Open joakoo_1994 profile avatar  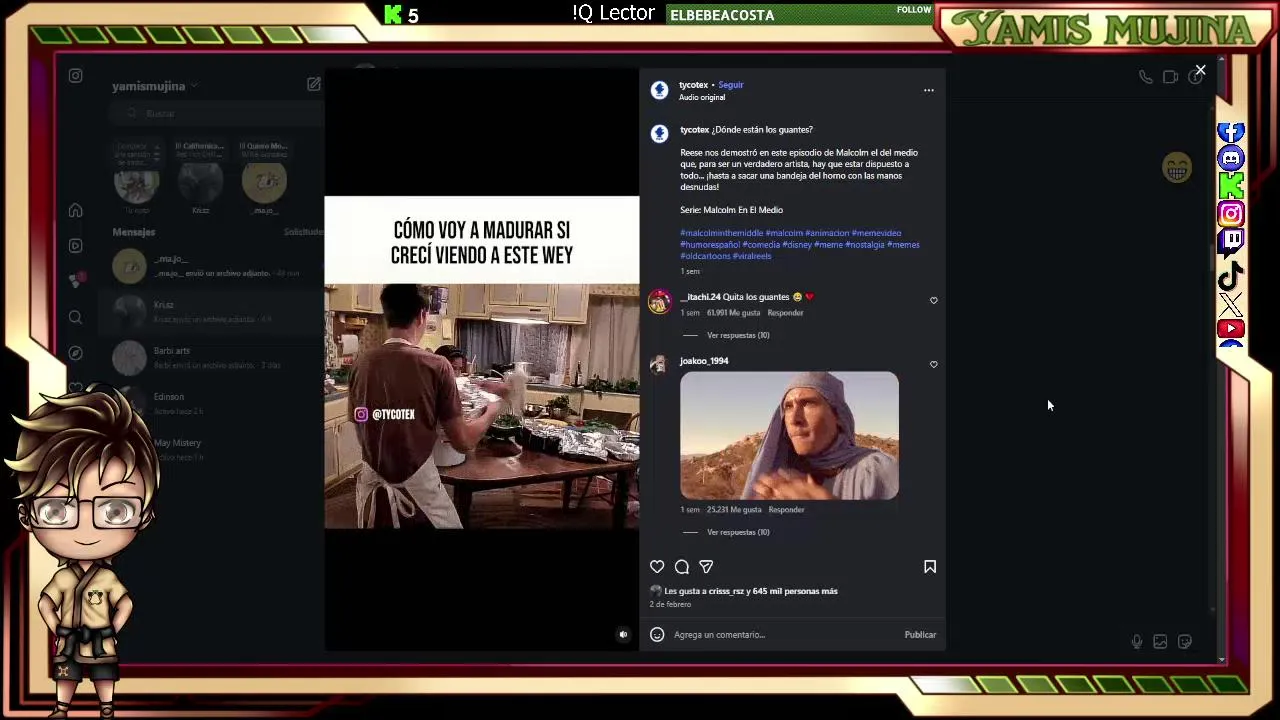[658, 365]
